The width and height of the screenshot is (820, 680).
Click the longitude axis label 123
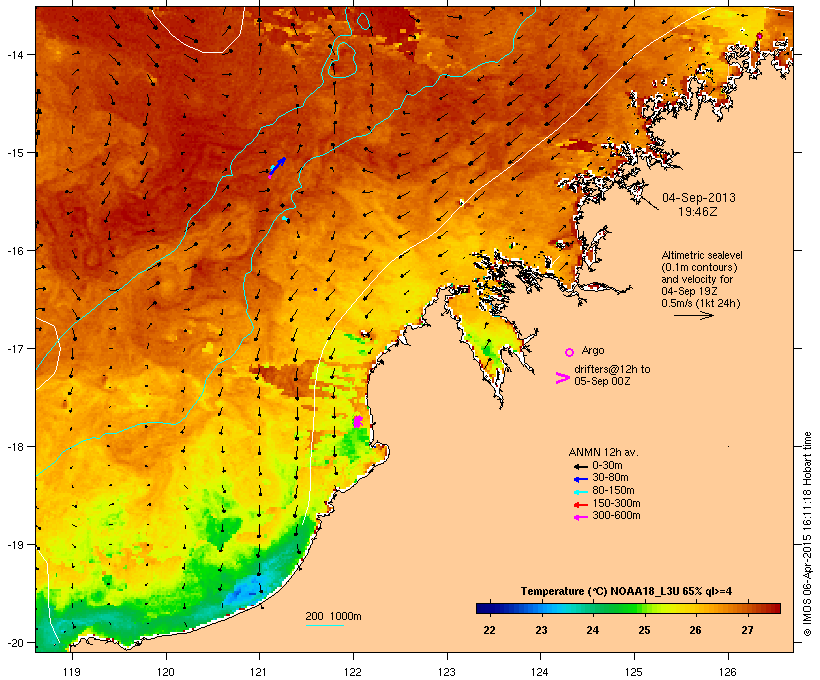(447, 672)
